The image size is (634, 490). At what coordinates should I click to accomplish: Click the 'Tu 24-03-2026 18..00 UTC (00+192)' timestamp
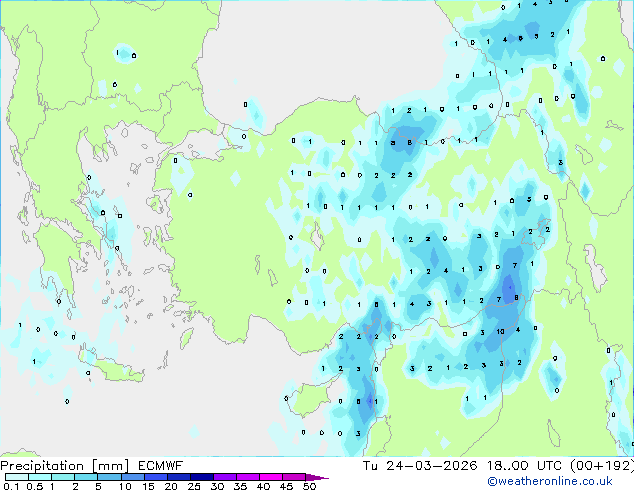tap(498, 466)
